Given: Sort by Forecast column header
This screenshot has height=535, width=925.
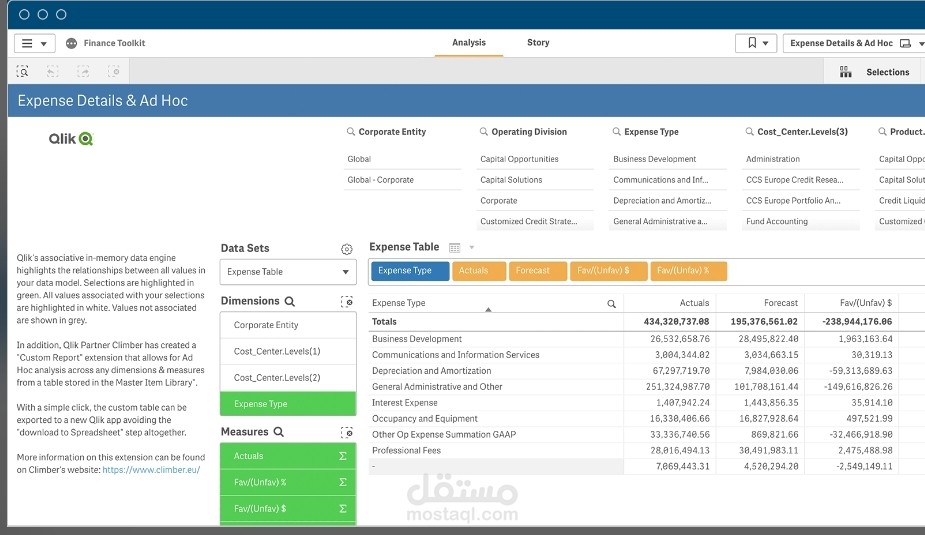Looking at the screenshot, I should (780, 303).
